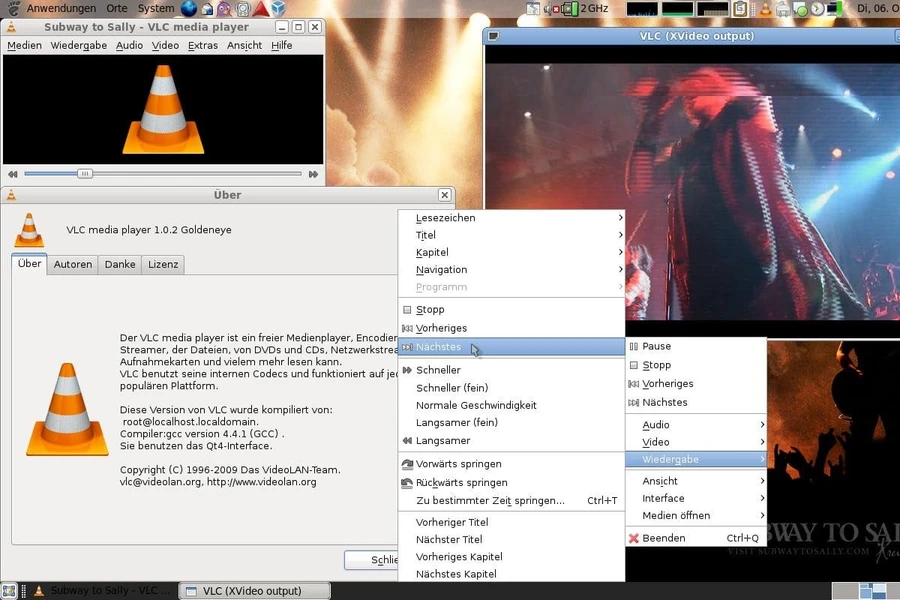Open the web browser globe icon in top panel
900x600 pixels.
[x=188, y=8]
